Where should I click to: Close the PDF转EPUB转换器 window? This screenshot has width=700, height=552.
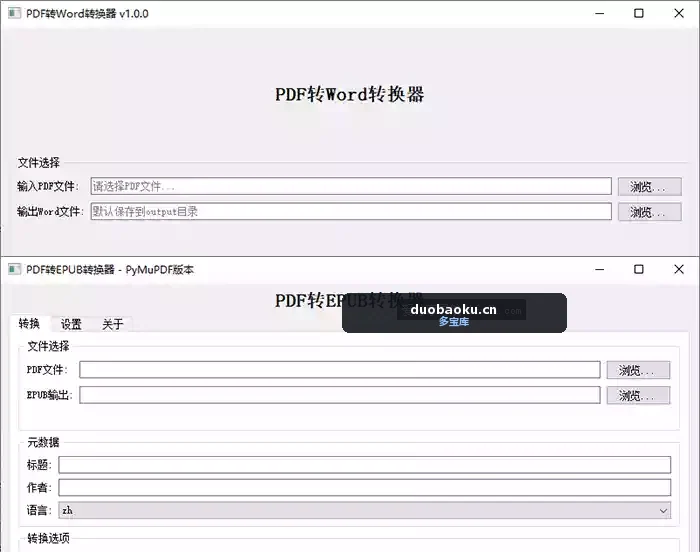679,269
